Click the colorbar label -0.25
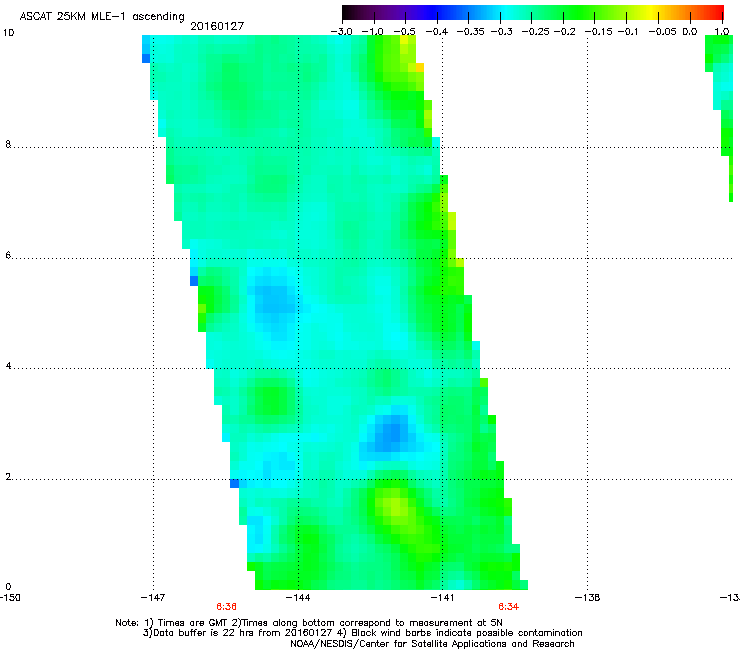740x650 pixels. click(x=535, y=32)
